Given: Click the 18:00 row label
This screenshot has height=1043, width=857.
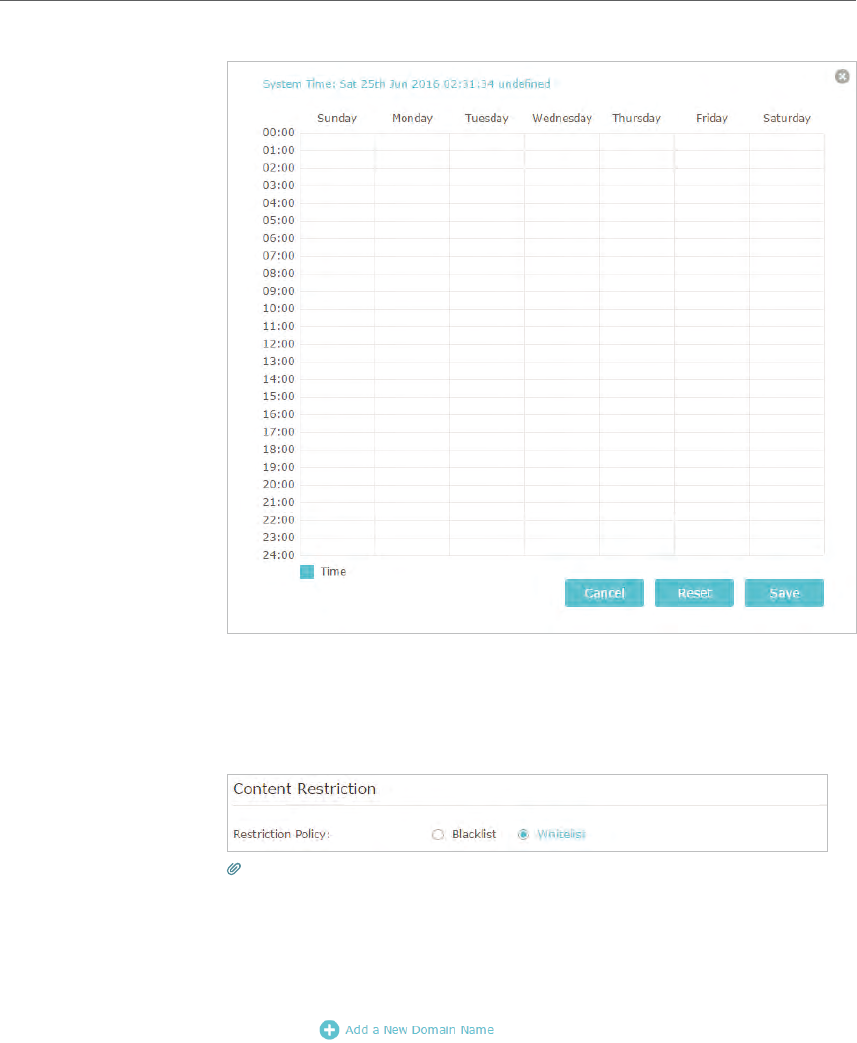Looking at the screenshot, I should point(278,449).
